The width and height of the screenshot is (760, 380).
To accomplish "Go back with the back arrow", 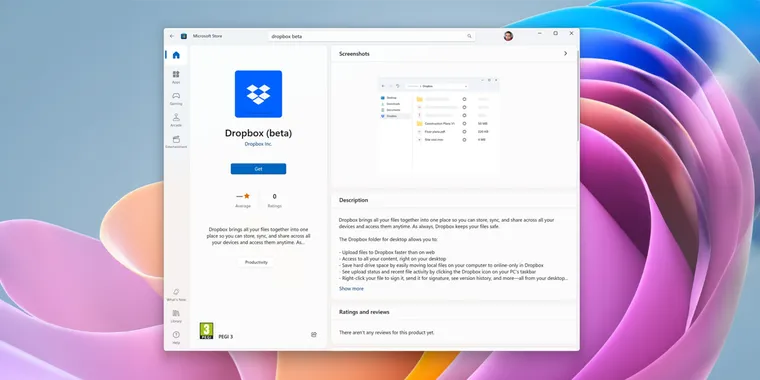I will click(x=172, y=36).
